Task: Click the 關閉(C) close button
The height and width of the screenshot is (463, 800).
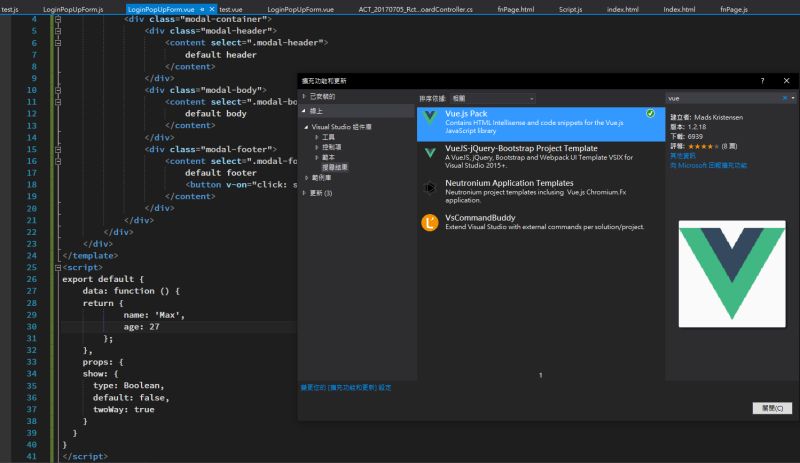Action: coord(772,408)
